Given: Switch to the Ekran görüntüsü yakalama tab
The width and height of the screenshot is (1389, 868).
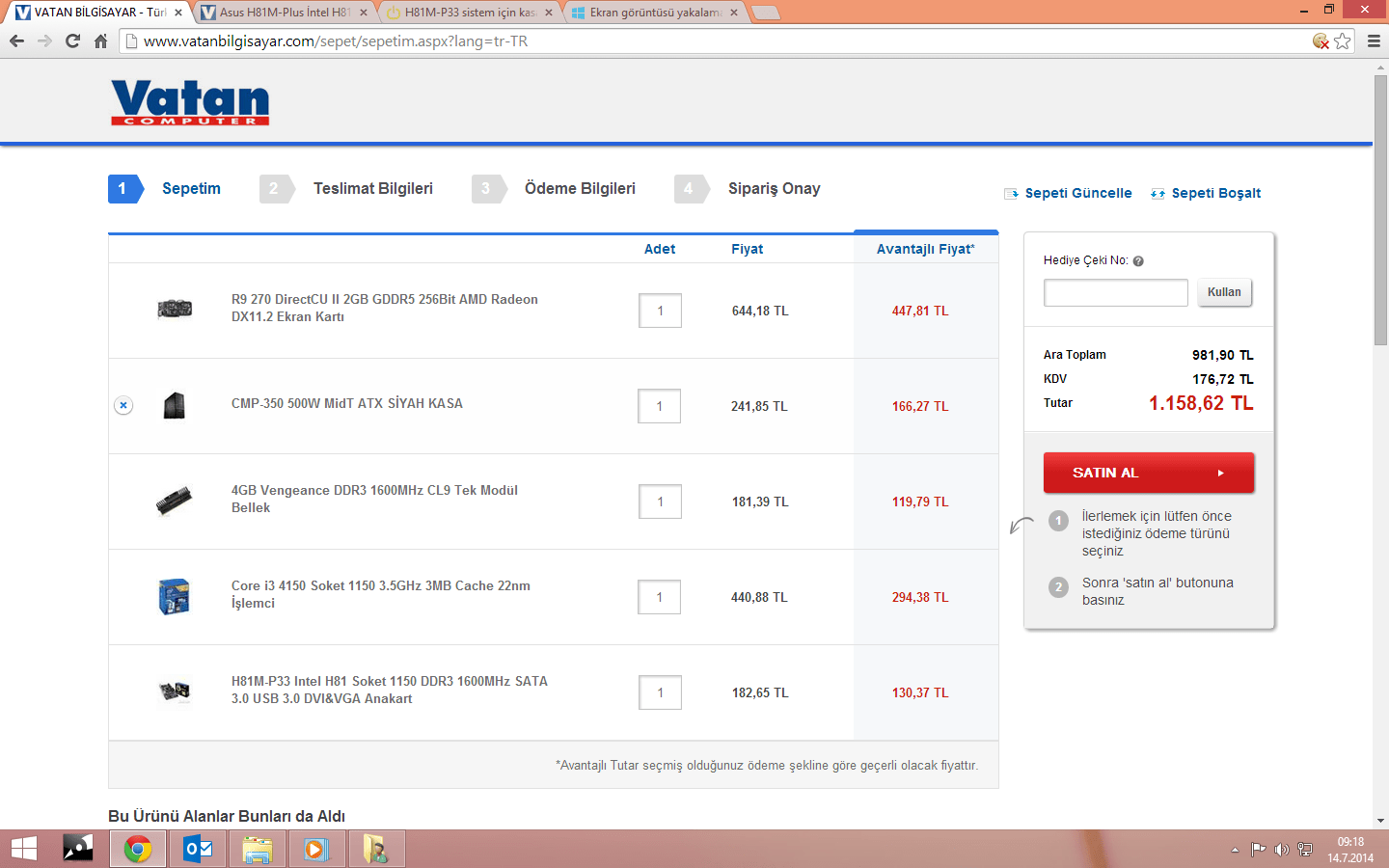Looking at the screenshot, I should tap(655, 13).
